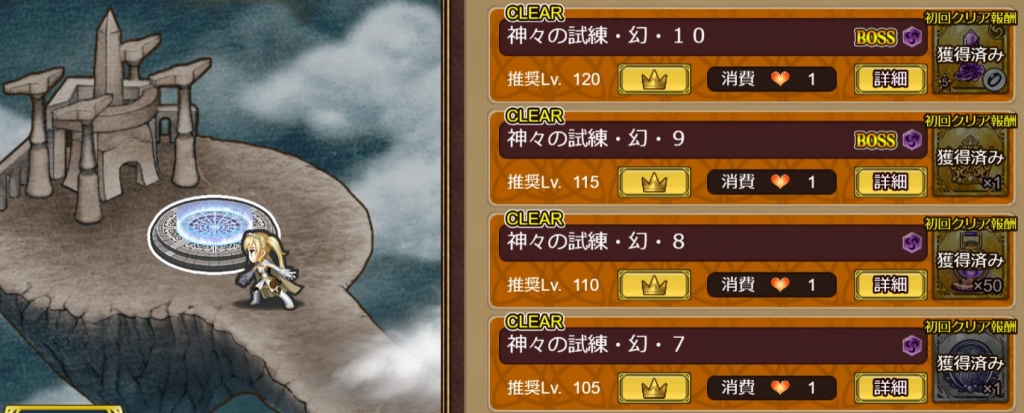The width and height of the screenshot is (1024, 413).
Task: Click the purple element icon on 神々の試練・幻・9
Action: (912, 140)
